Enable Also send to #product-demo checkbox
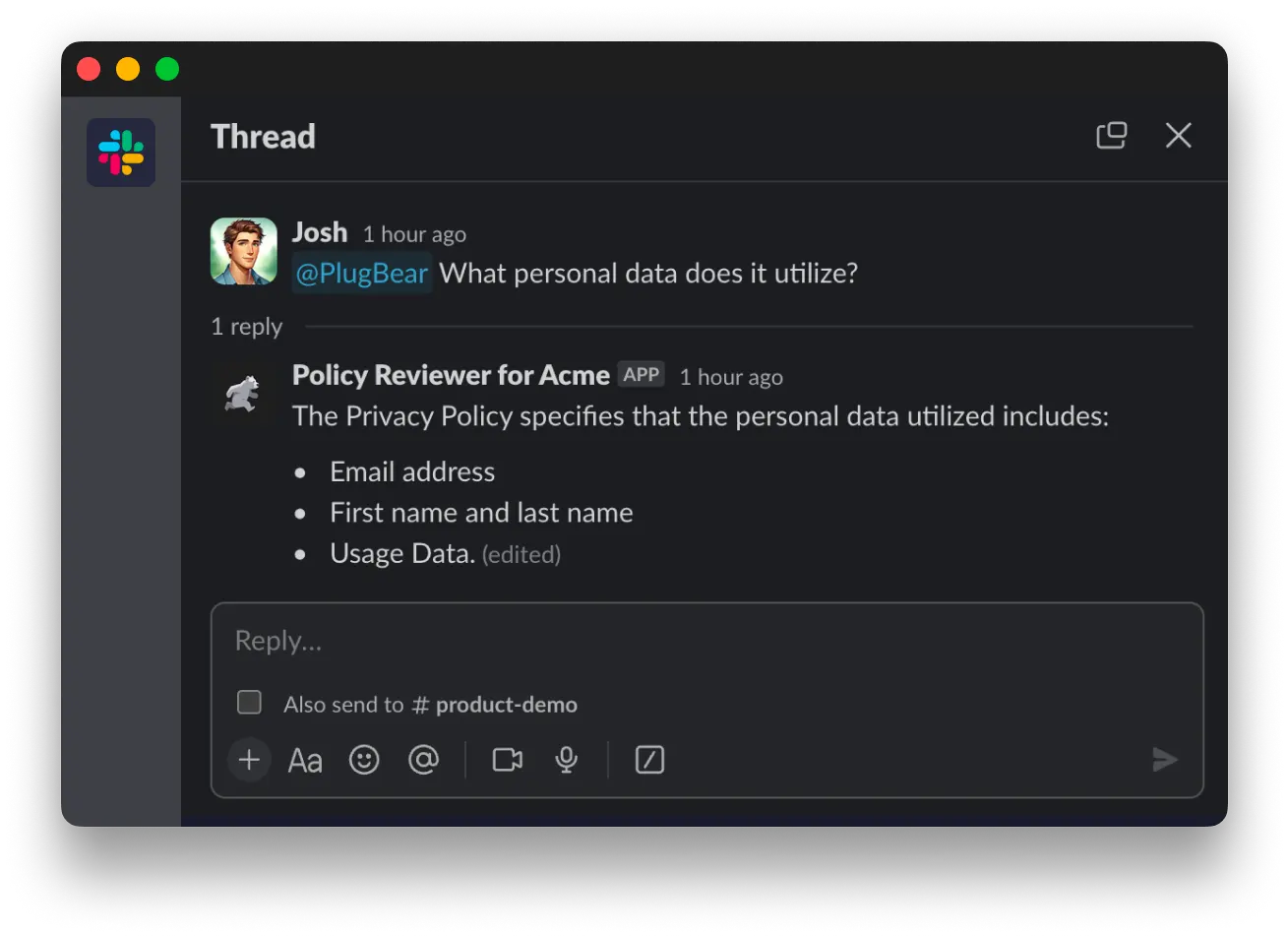The height and width of the screenshot is (936, 1288). tap(250, 703)
